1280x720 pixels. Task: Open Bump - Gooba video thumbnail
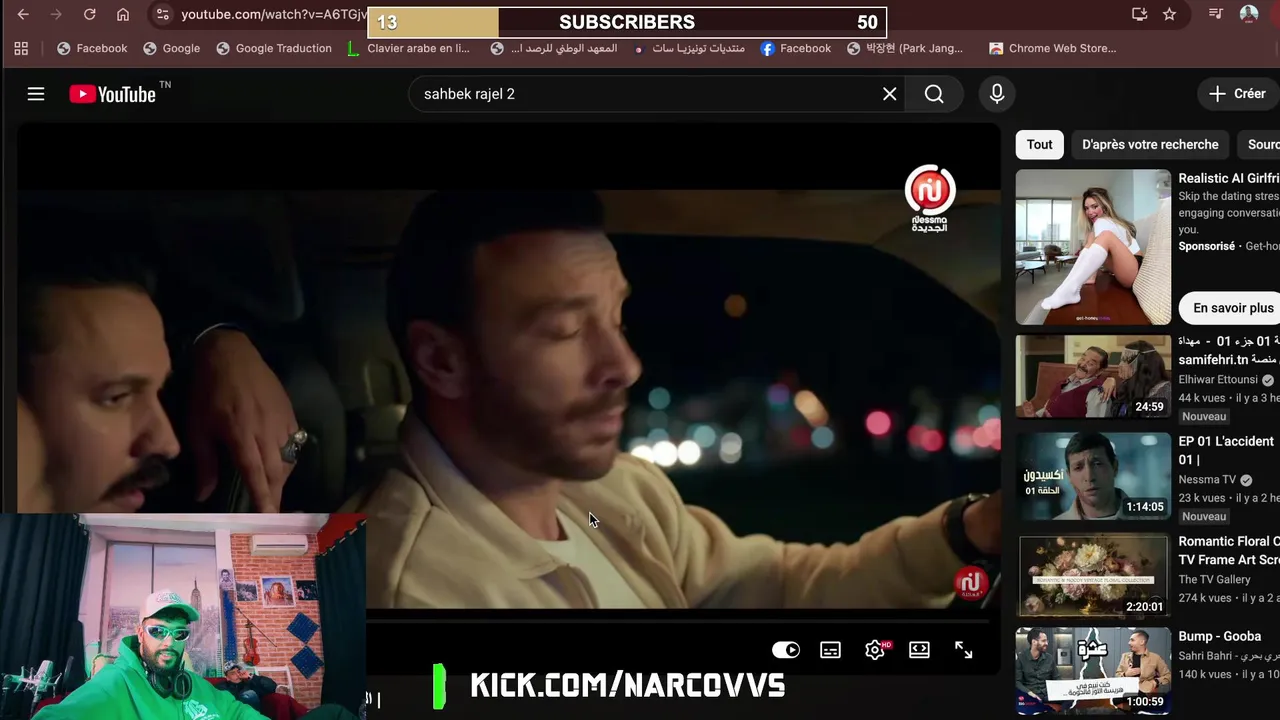pos(1093,670)
